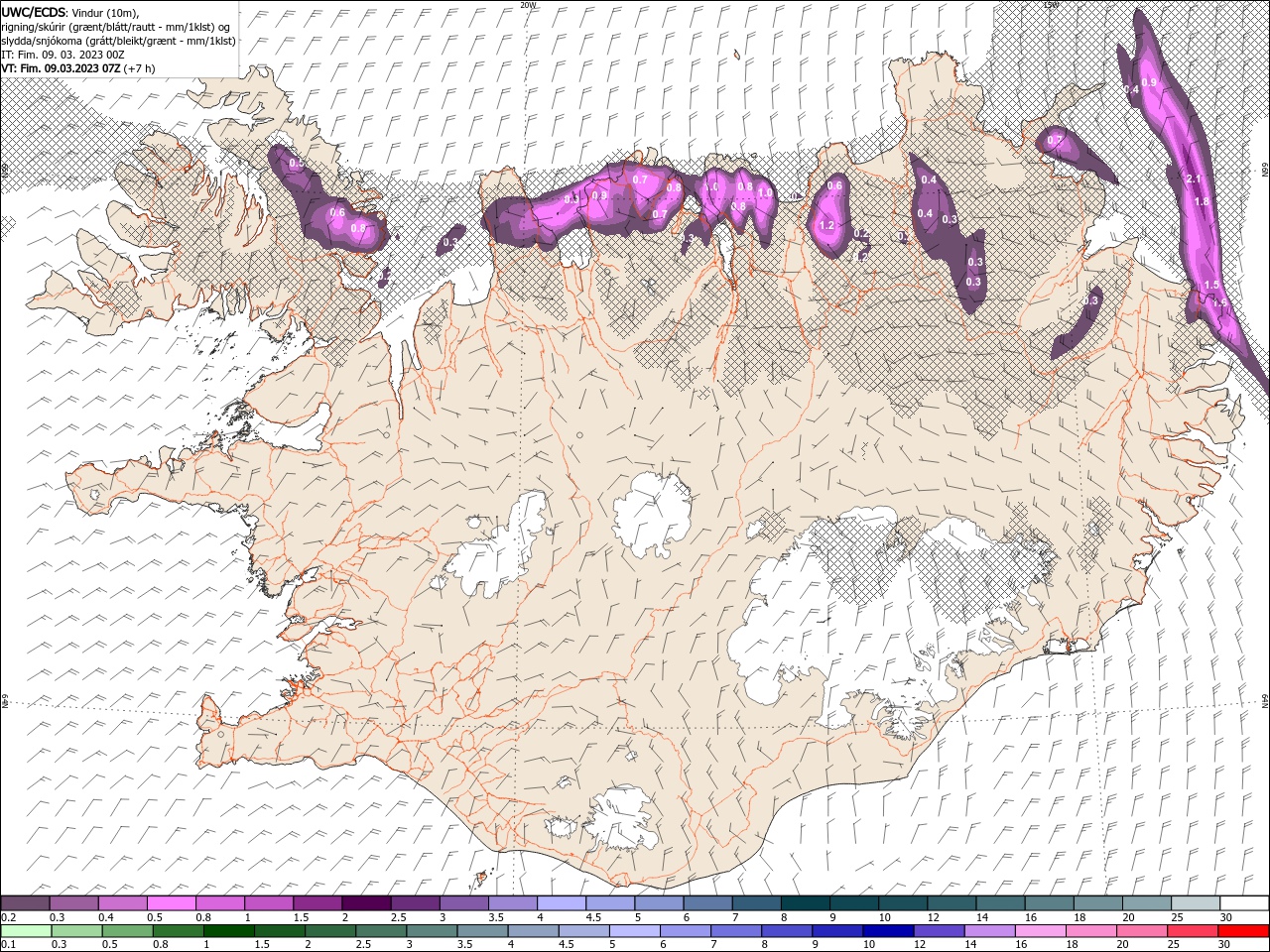1270x952 pixels.
Task: Click the 'rigning/skúrir' legend description line
Action: point(116,26)
